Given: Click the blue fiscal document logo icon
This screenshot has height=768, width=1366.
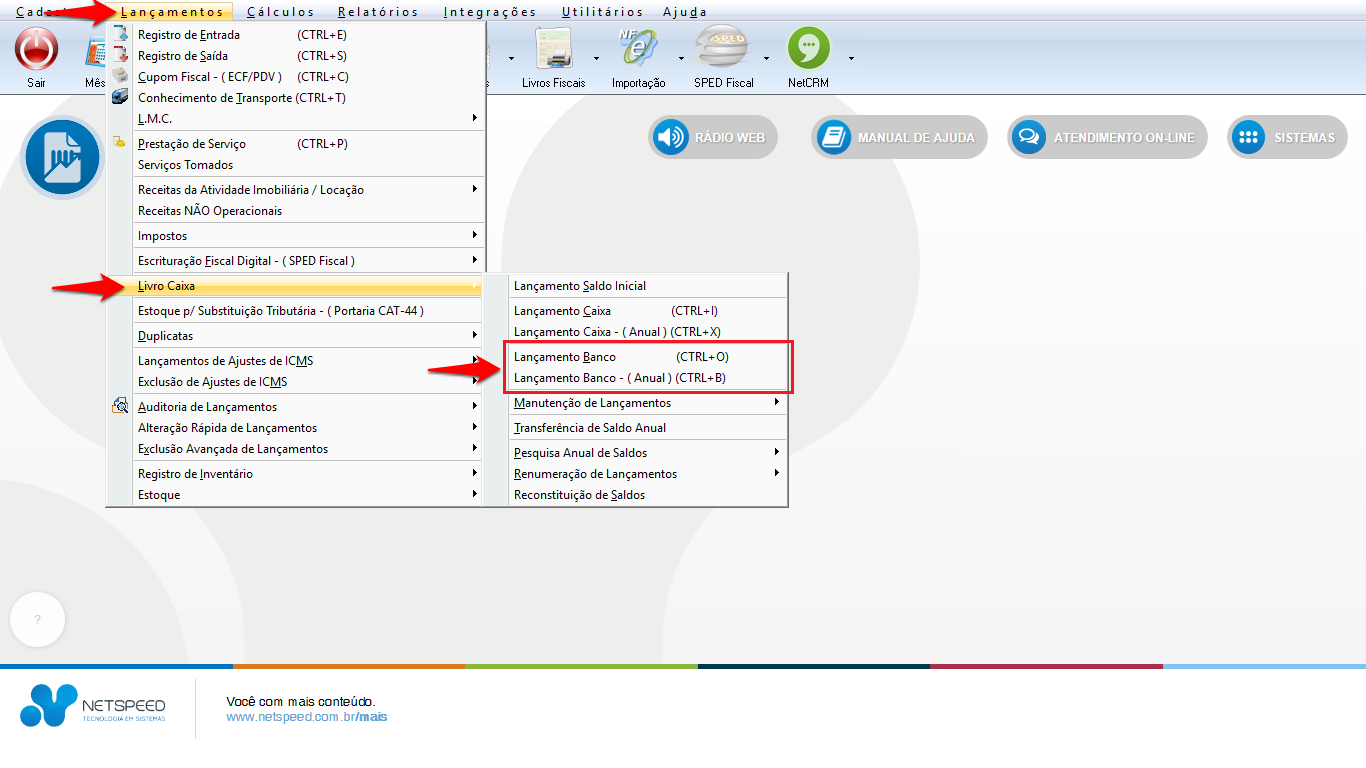Looking at the screenshot, I should [x=62, y=157].
